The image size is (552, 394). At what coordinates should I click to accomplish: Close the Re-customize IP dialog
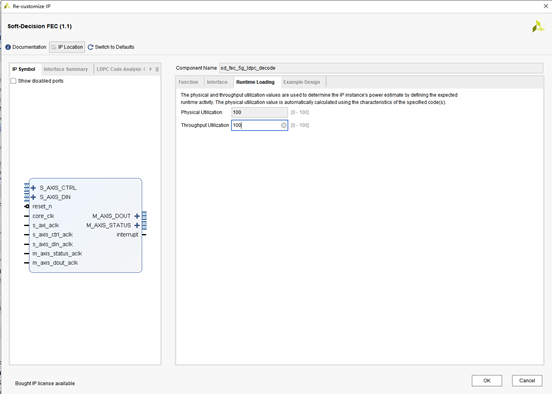point(545,6)
